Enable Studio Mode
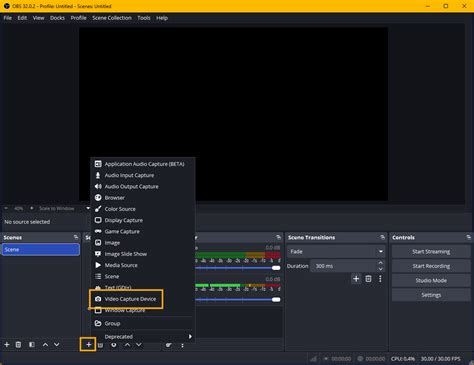Viewport: 474px width, 365px height. pyautogui.click(x=431, y=280)
